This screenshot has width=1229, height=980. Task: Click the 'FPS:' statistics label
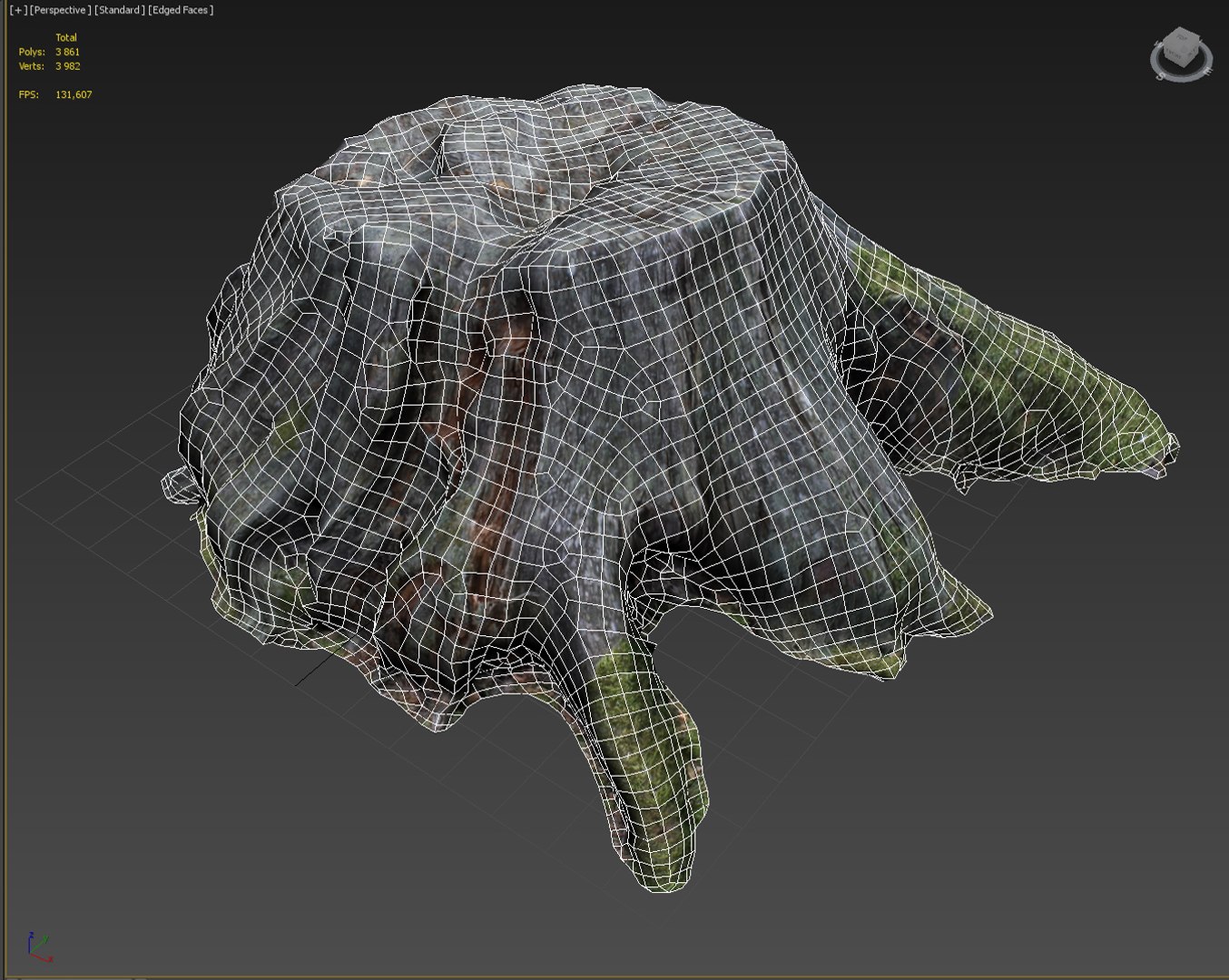point(29,94)
